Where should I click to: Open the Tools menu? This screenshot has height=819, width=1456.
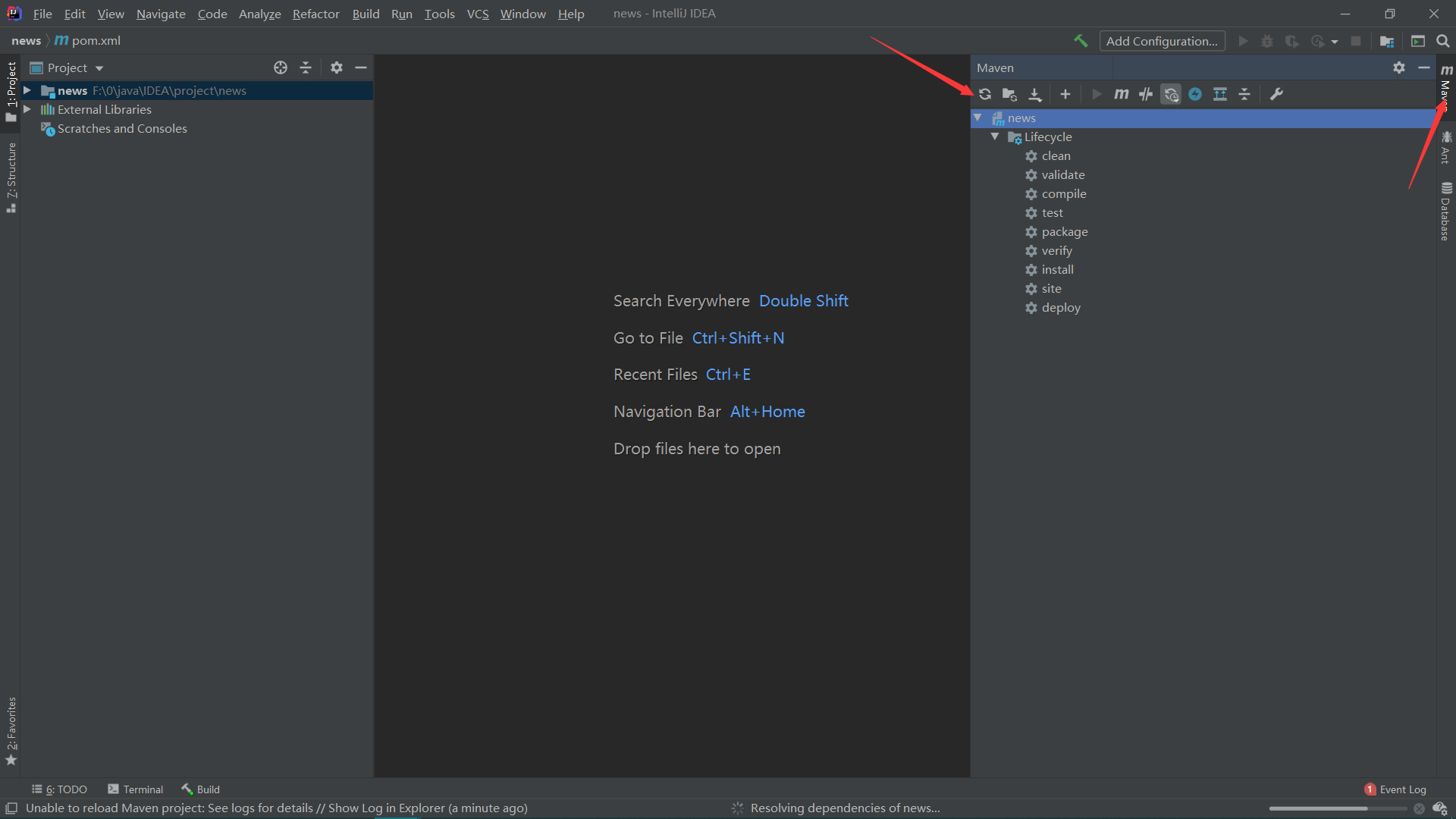tap(439, 14)
